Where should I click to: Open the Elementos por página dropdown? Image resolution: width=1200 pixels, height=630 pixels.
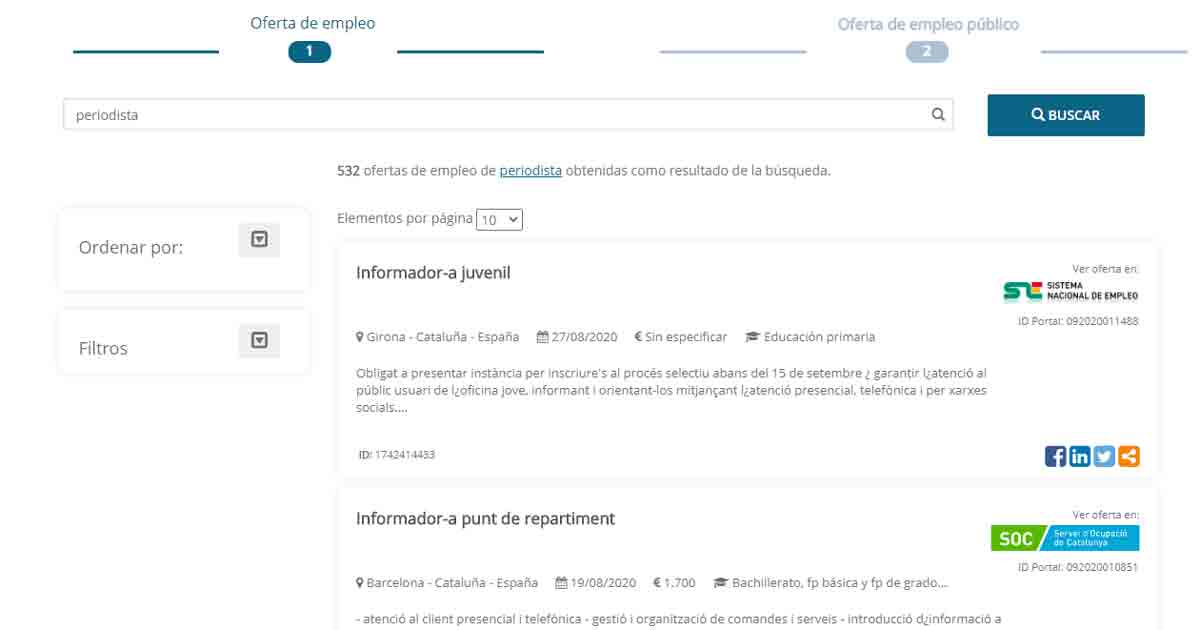point(499,219)
